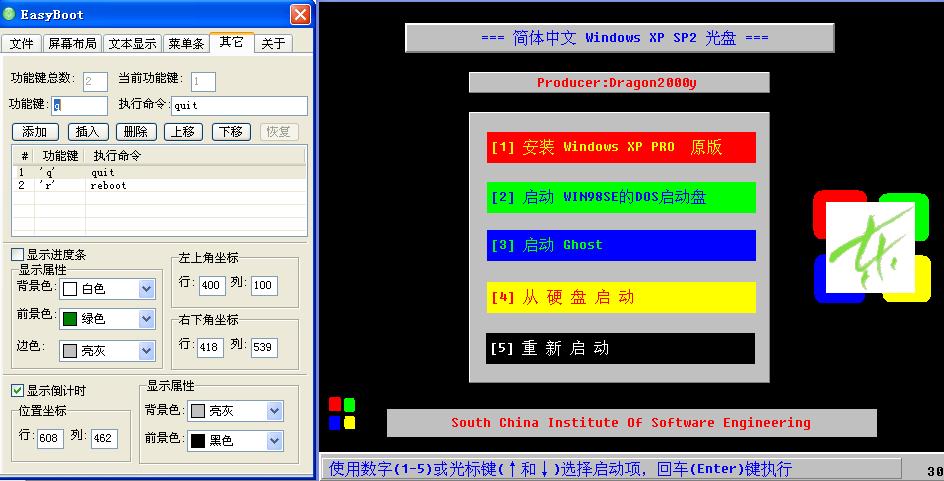Click the 功能键总数 field
Image resolution: width=944 pixels, height=481 pixels.
95,81
